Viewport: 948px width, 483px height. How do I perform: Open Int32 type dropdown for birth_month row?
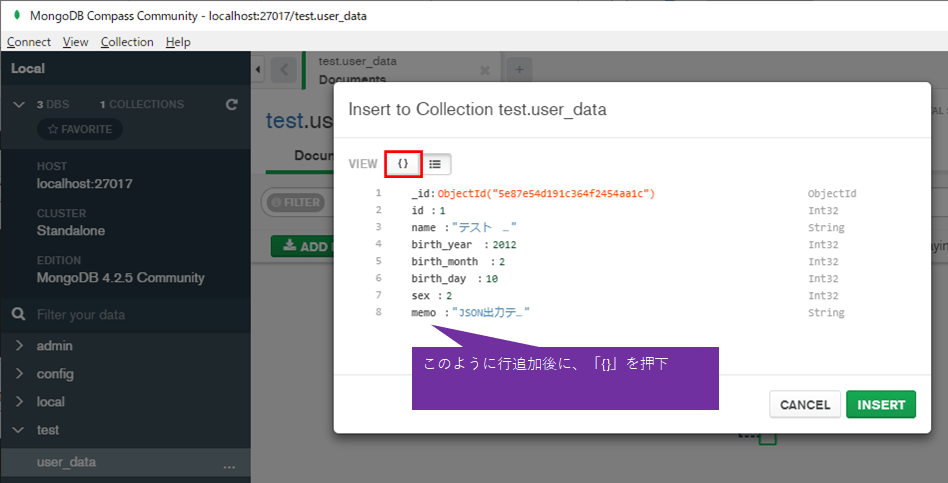tap(823, 262)
